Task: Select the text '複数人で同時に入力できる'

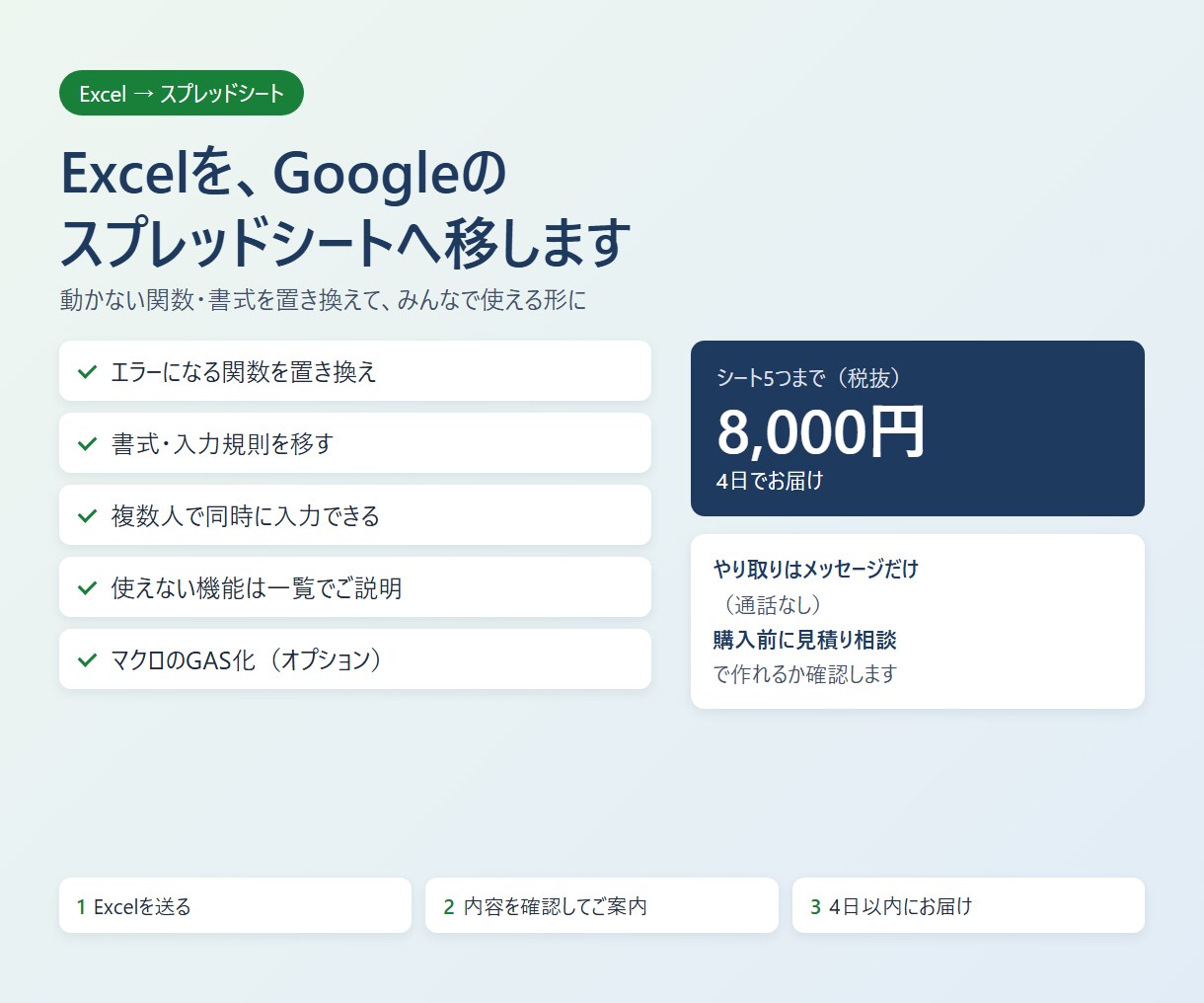Action: pos(246,516)
